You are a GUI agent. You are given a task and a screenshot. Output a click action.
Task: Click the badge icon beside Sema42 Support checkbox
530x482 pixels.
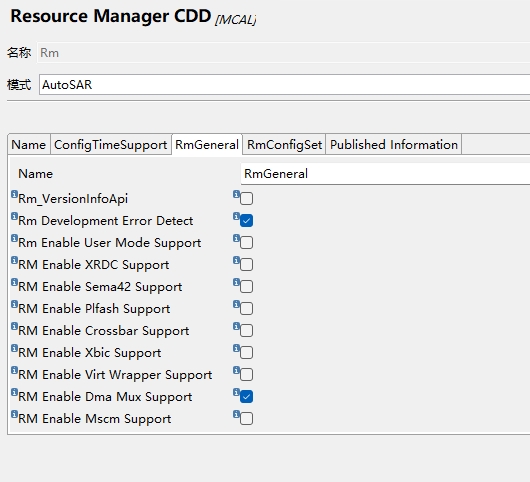pyautogui.click(x=236, y=282)
